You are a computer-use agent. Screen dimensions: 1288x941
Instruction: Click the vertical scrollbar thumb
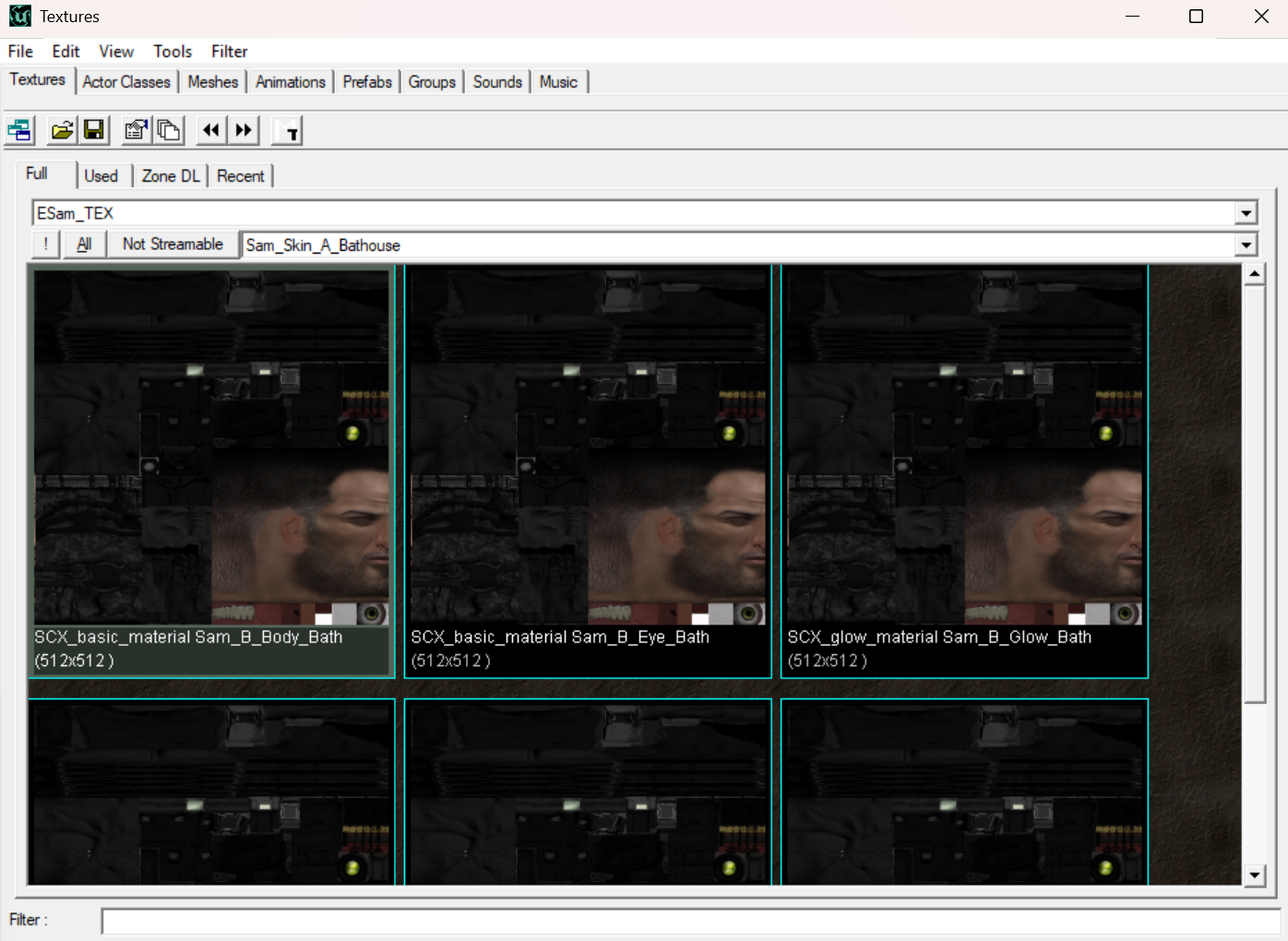(1254, 494)
